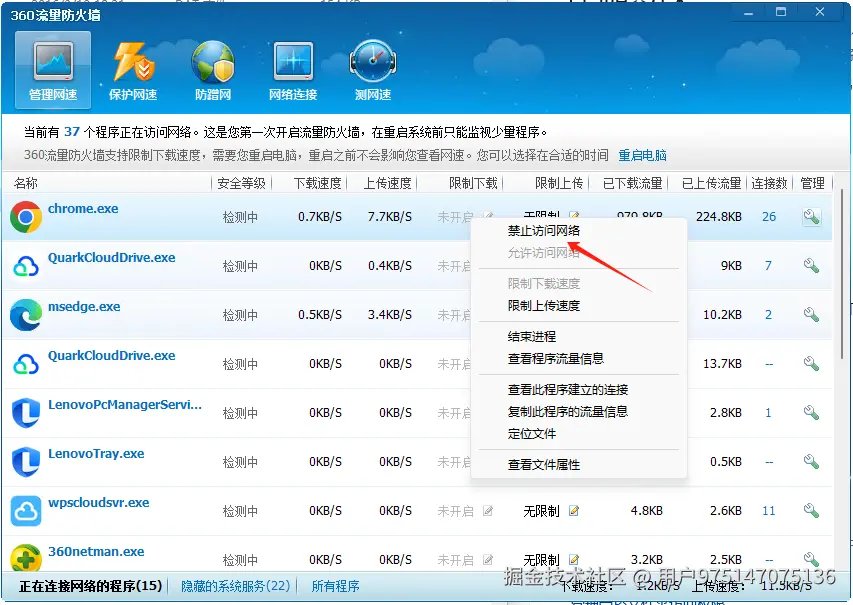Choose 查看此程序建立的连接 menu entry
The height and width of the screenshot is (605, 853).
(567, 390)
